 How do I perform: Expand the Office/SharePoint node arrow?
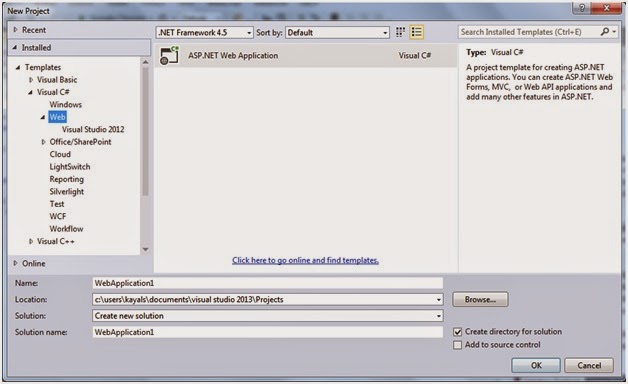[x=43, y=142]
